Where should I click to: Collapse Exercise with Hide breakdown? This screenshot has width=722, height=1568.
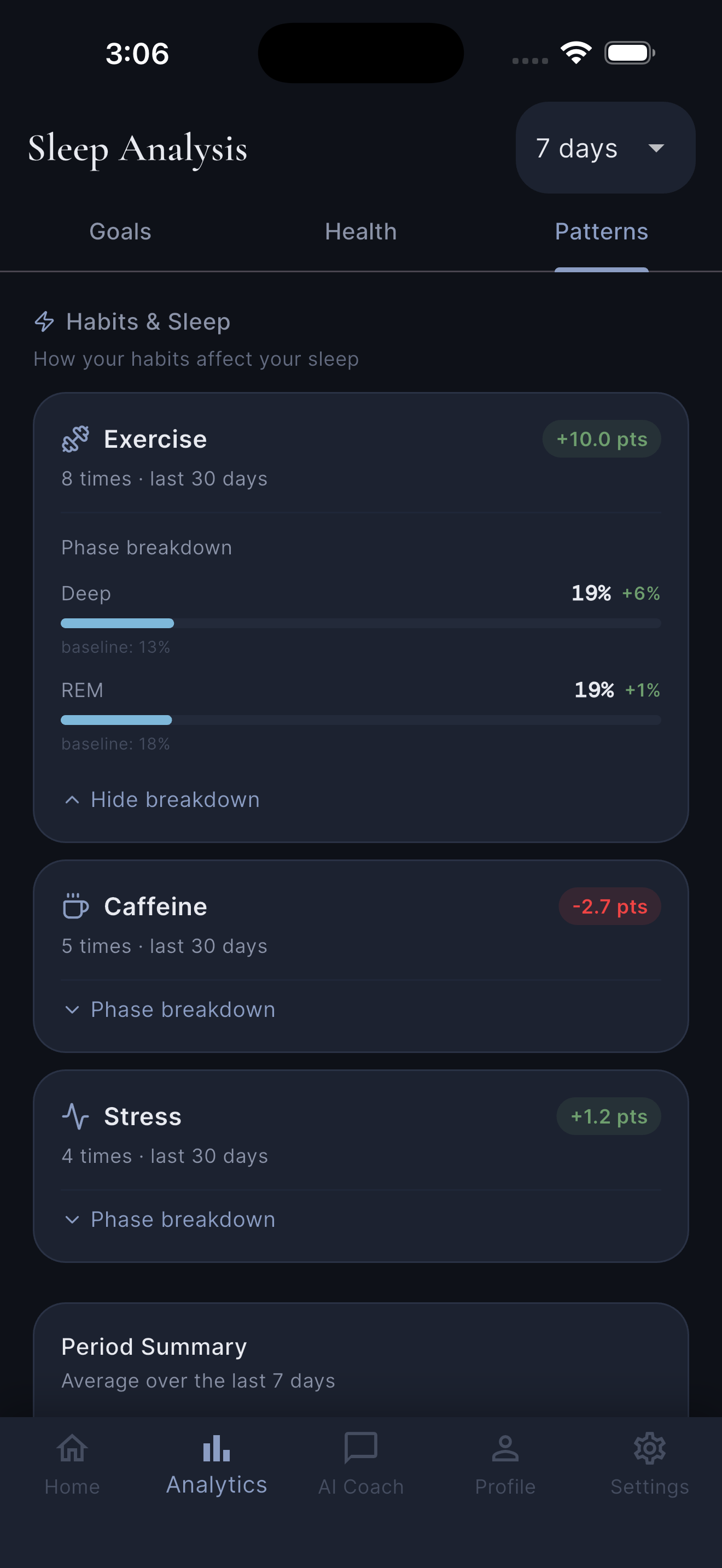tap(161, 799)
